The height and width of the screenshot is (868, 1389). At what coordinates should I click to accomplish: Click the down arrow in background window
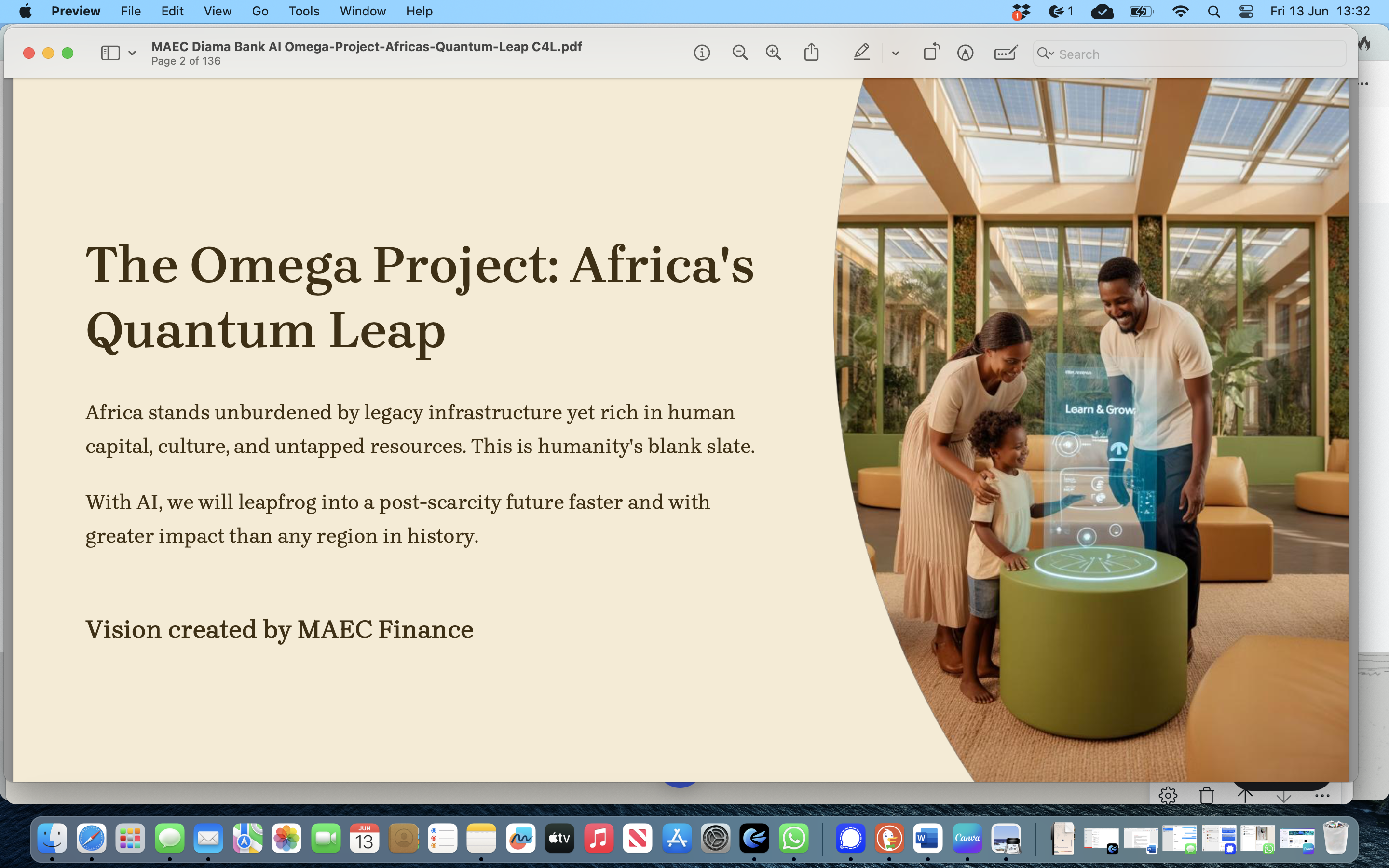coord(1283,797)
